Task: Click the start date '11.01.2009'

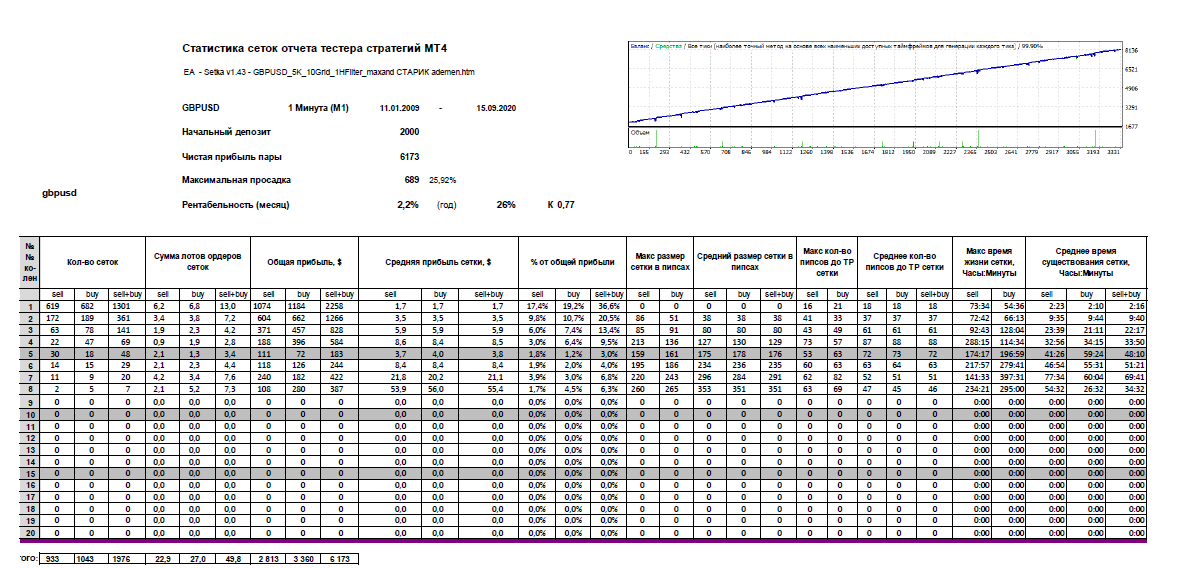Action: pyautogui.click(x=400, y=109)
